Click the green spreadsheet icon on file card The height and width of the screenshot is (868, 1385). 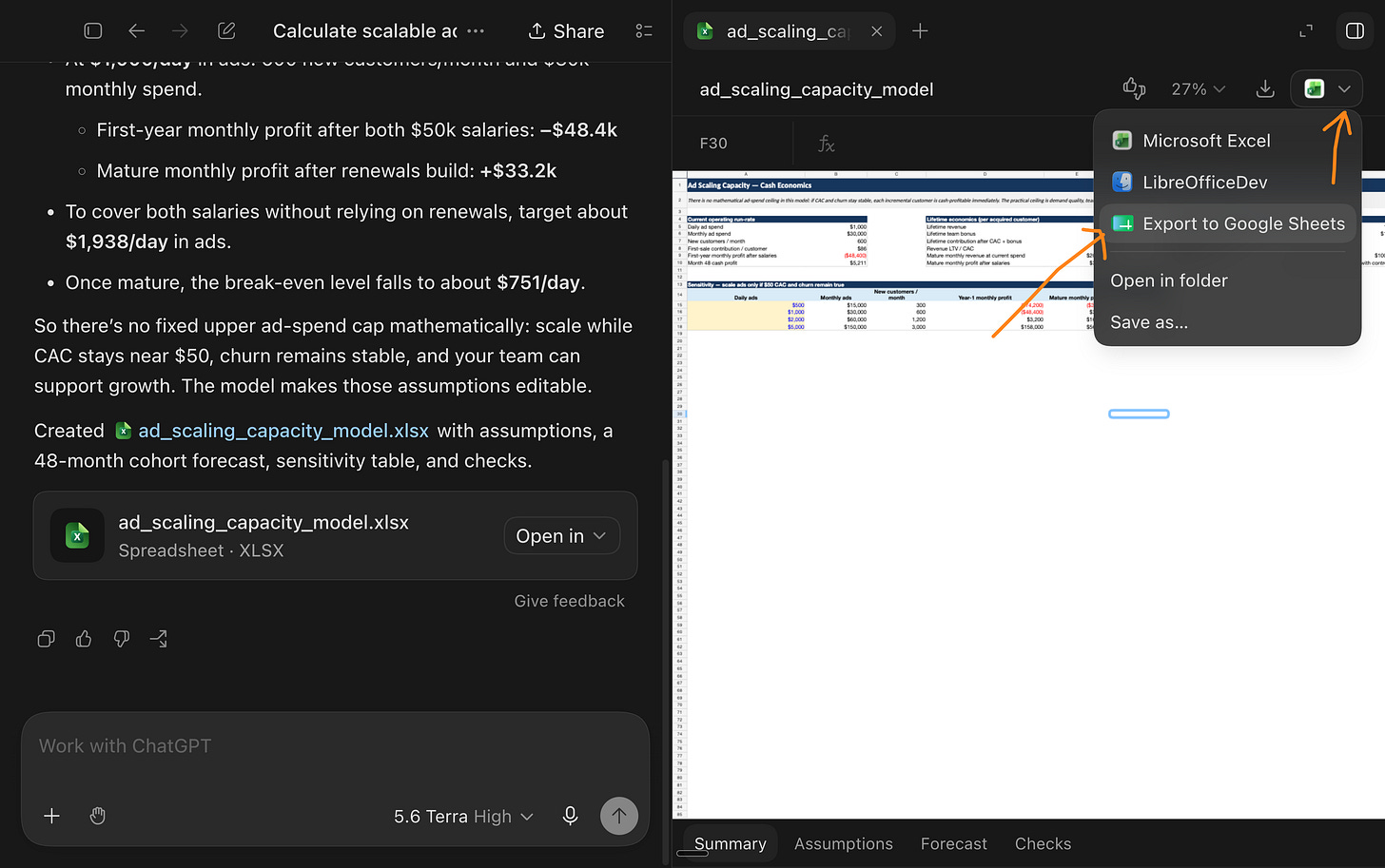pyautogui.click(x=77, y=536)
